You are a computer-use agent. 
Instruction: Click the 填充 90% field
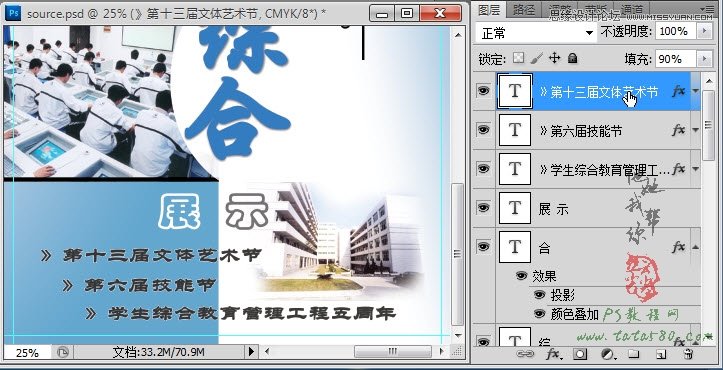676,59
